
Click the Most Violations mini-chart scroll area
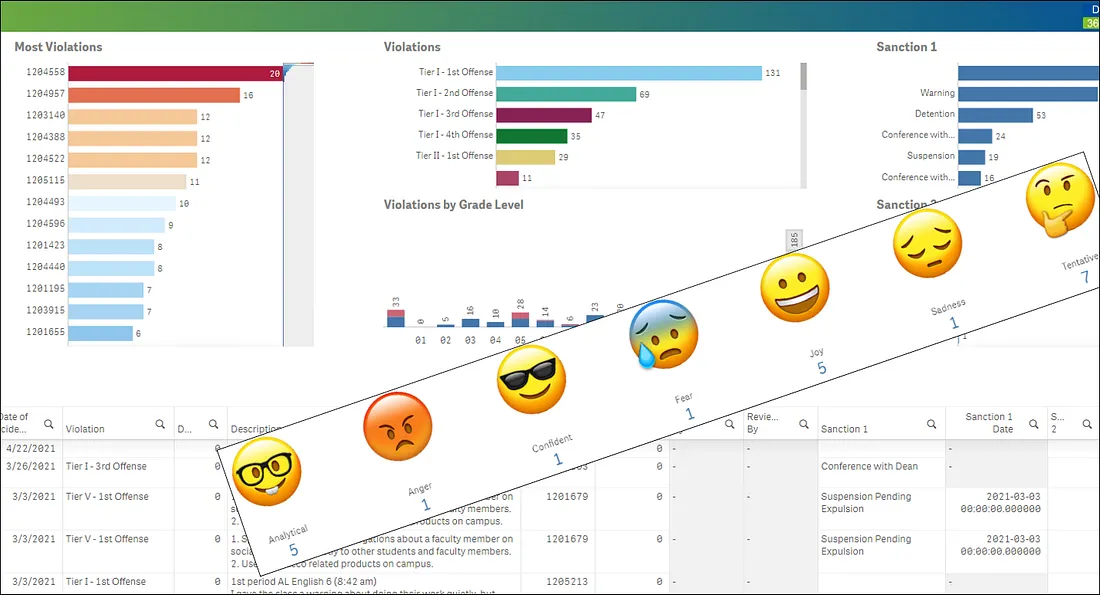click(298, 200)
